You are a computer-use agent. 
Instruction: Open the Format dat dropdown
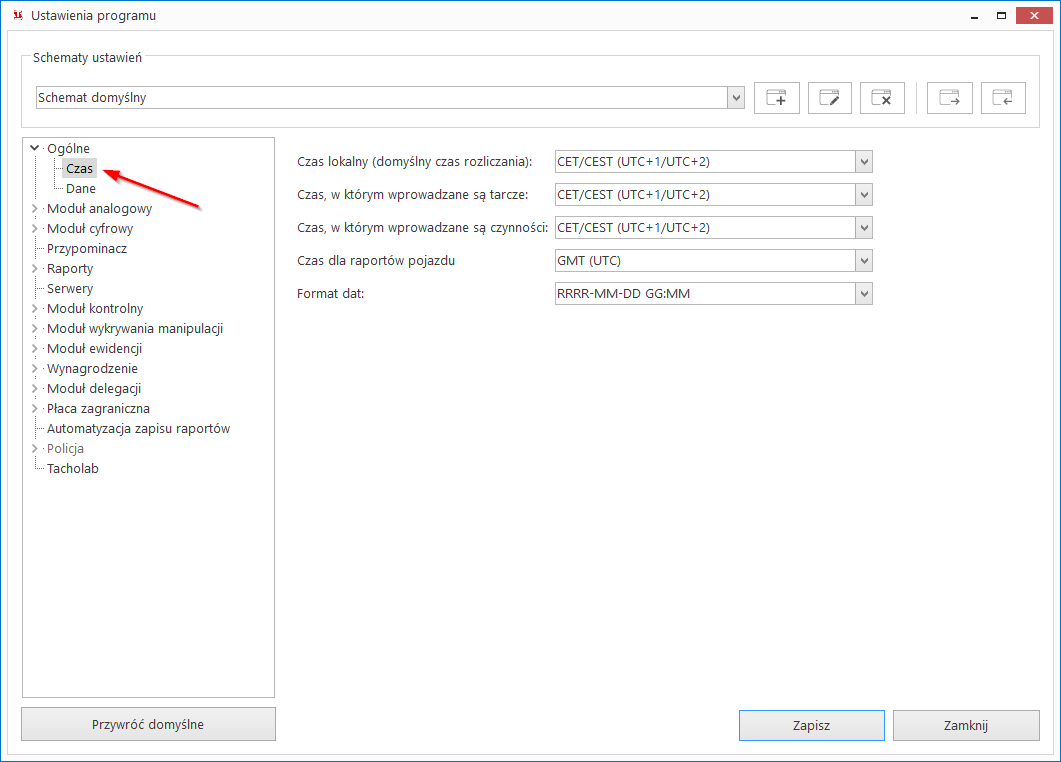point(864,294)
